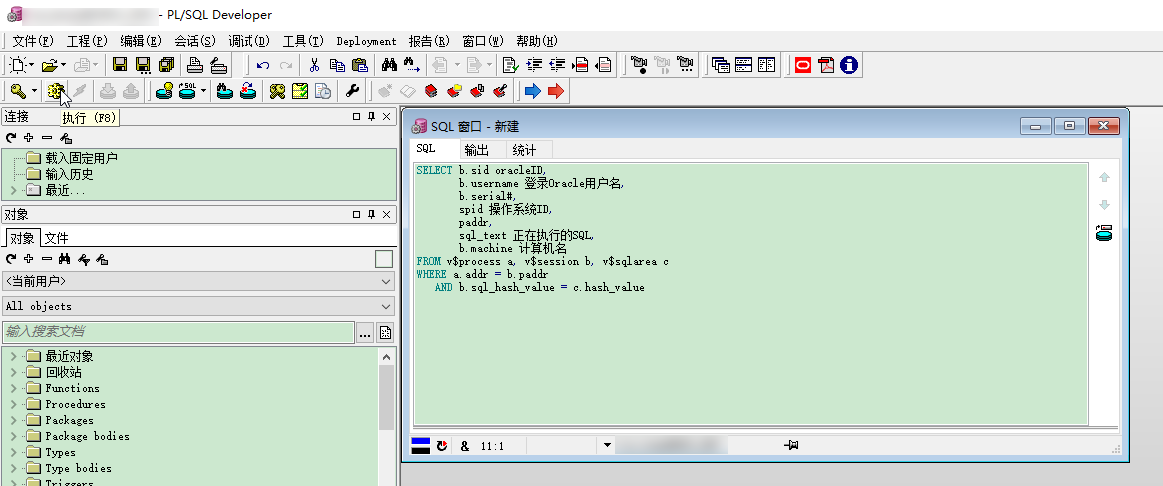Screen dimensions: 1163x486
Task: Click the document button right of the ... button
Action: point(385,332)
